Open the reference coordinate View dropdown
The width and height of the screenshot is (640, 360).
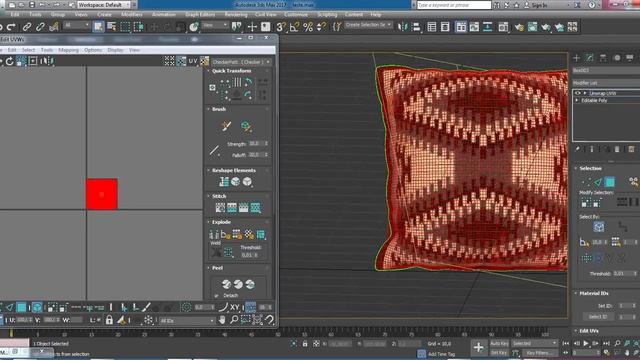pos(215,25)
